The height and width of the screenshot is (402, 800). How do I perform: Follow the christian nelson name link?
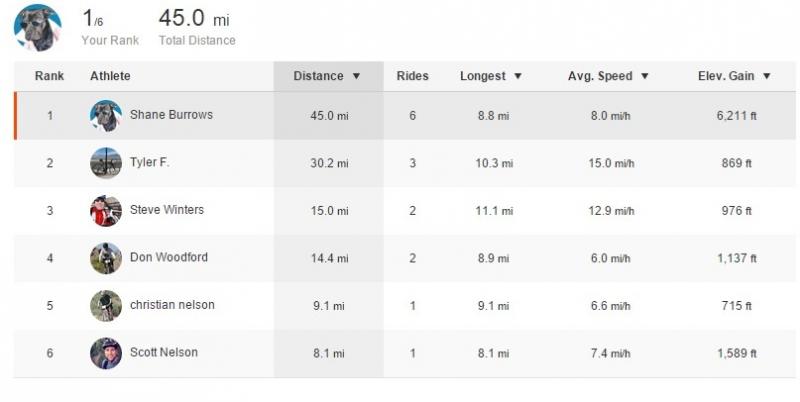tap(172, 305)
